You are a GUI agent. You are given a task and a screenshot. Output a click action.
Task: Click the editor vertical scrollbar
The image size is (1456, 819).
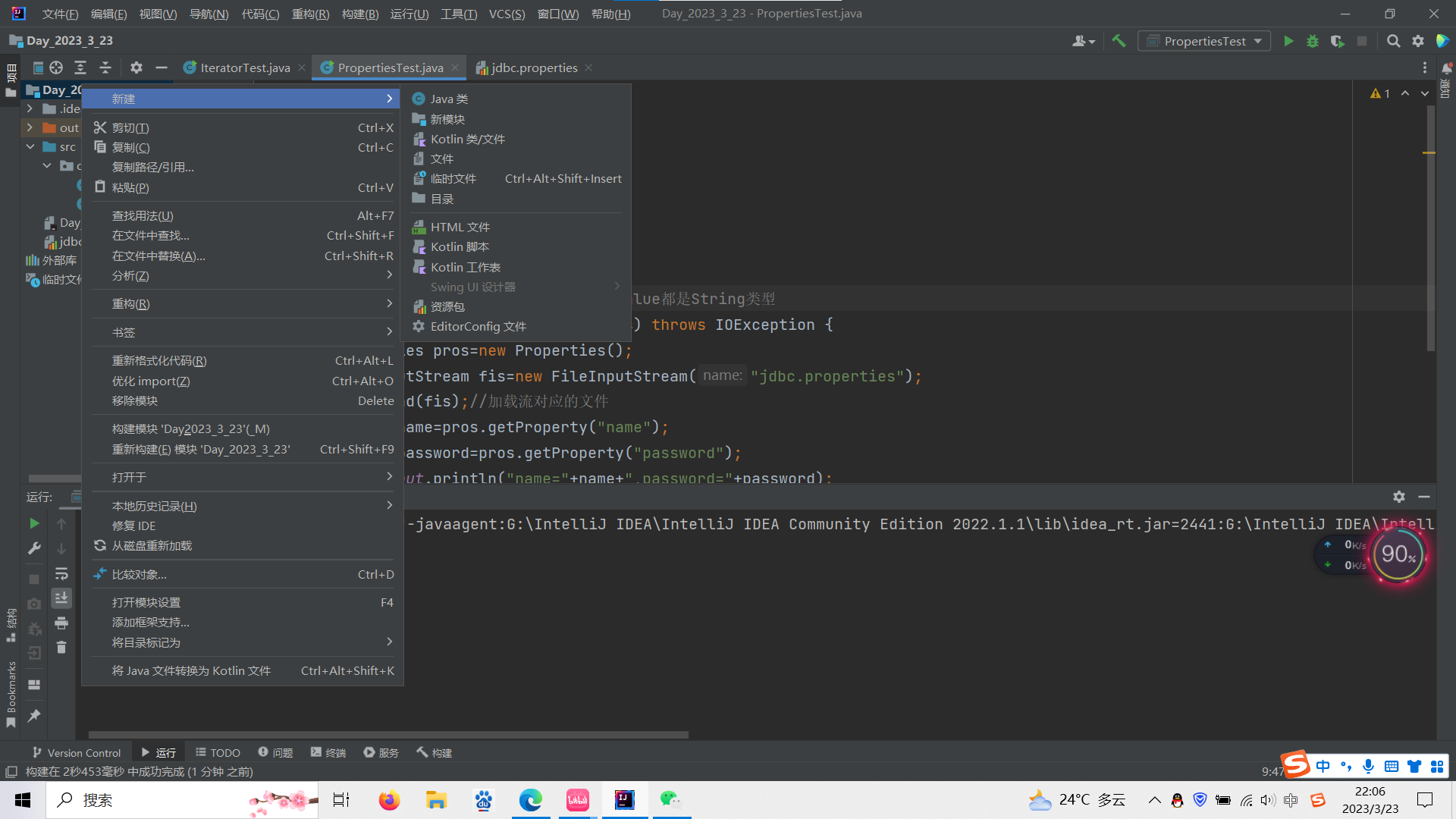(1430, 227)
